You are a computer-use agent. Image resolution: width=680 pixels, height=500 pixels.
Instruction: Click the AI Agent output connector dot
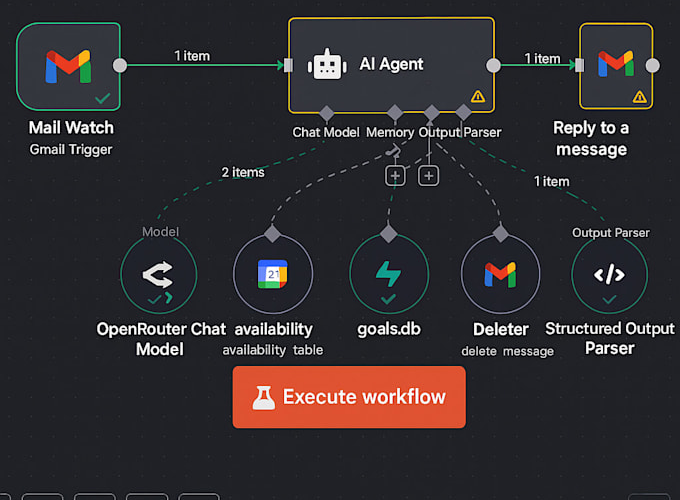(493, 65)
